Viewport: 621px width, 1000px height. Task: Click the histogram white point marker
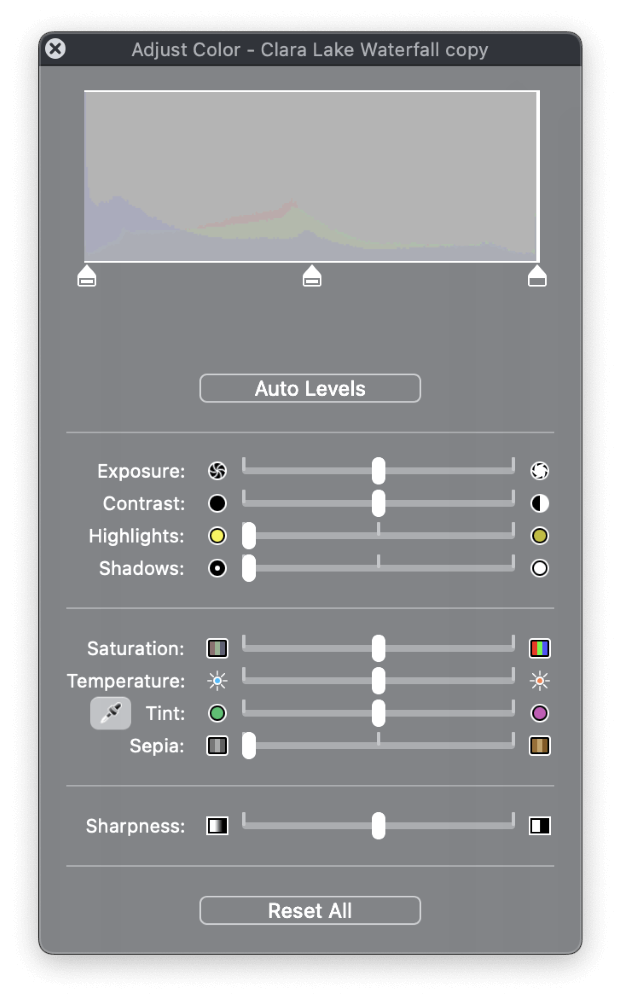[x=537, y=276]
